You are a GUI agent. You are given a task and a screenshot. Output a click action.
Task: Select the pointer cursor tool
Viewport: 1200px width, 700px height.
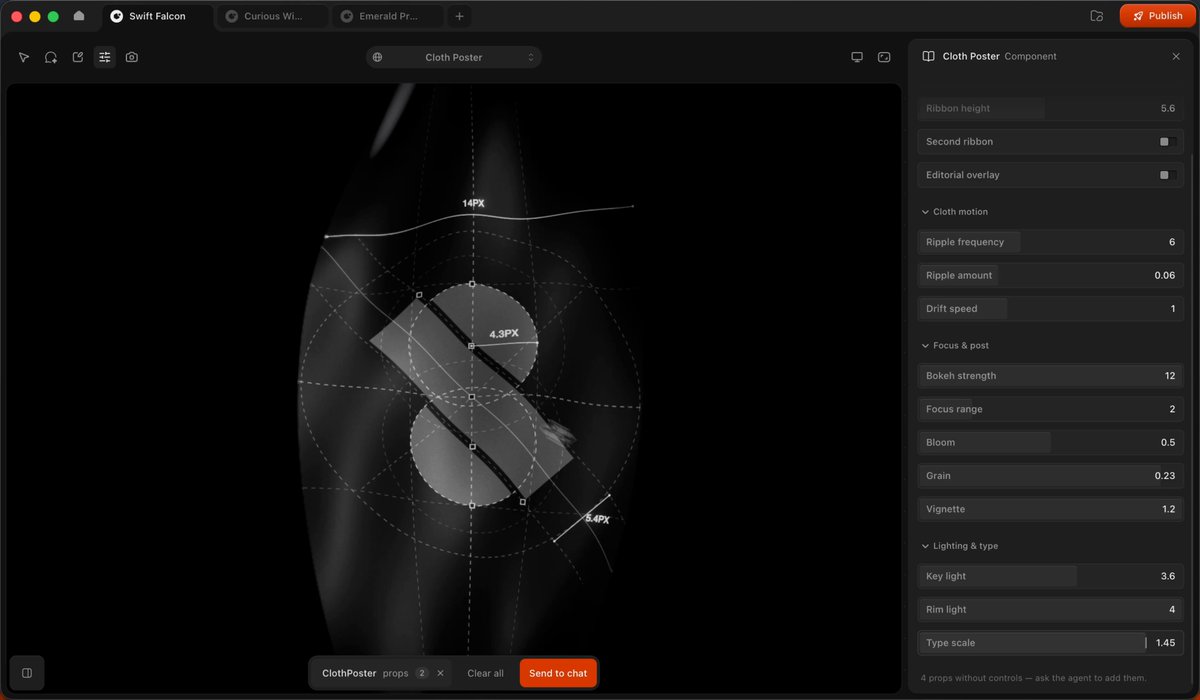pyautogui.click(x=24, y=57)
